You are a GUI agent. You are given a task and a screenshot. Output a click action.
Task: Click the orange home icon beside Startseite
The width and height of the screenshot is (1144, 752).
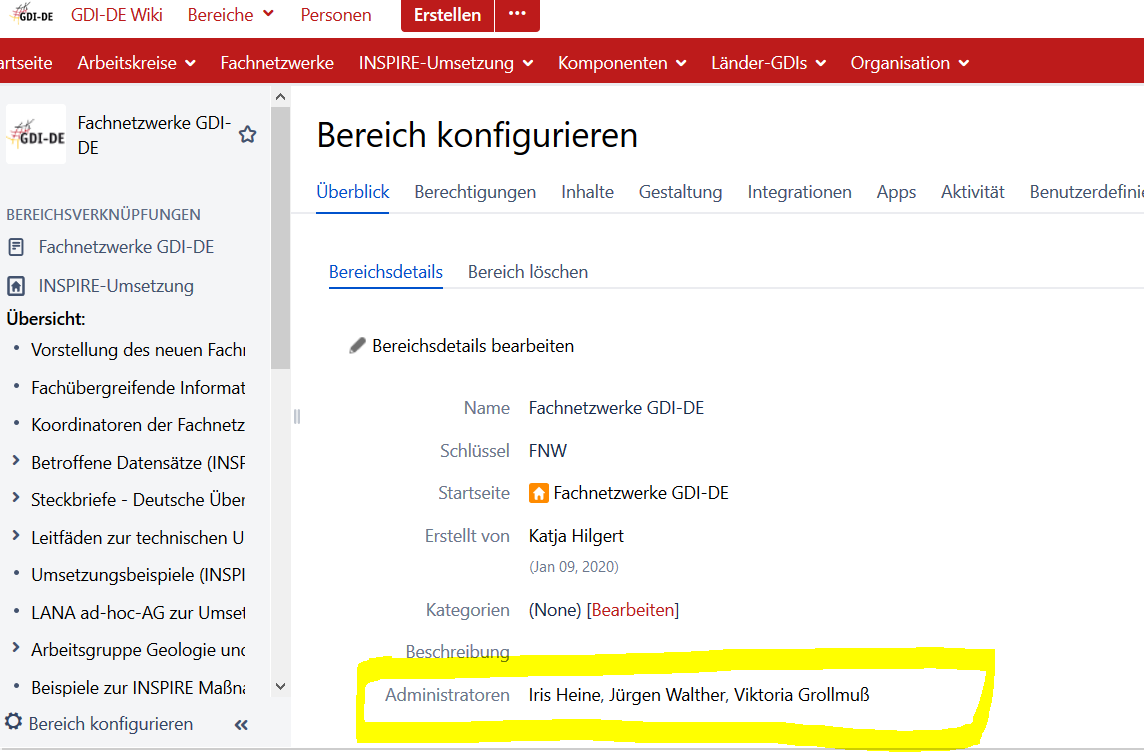539,493
